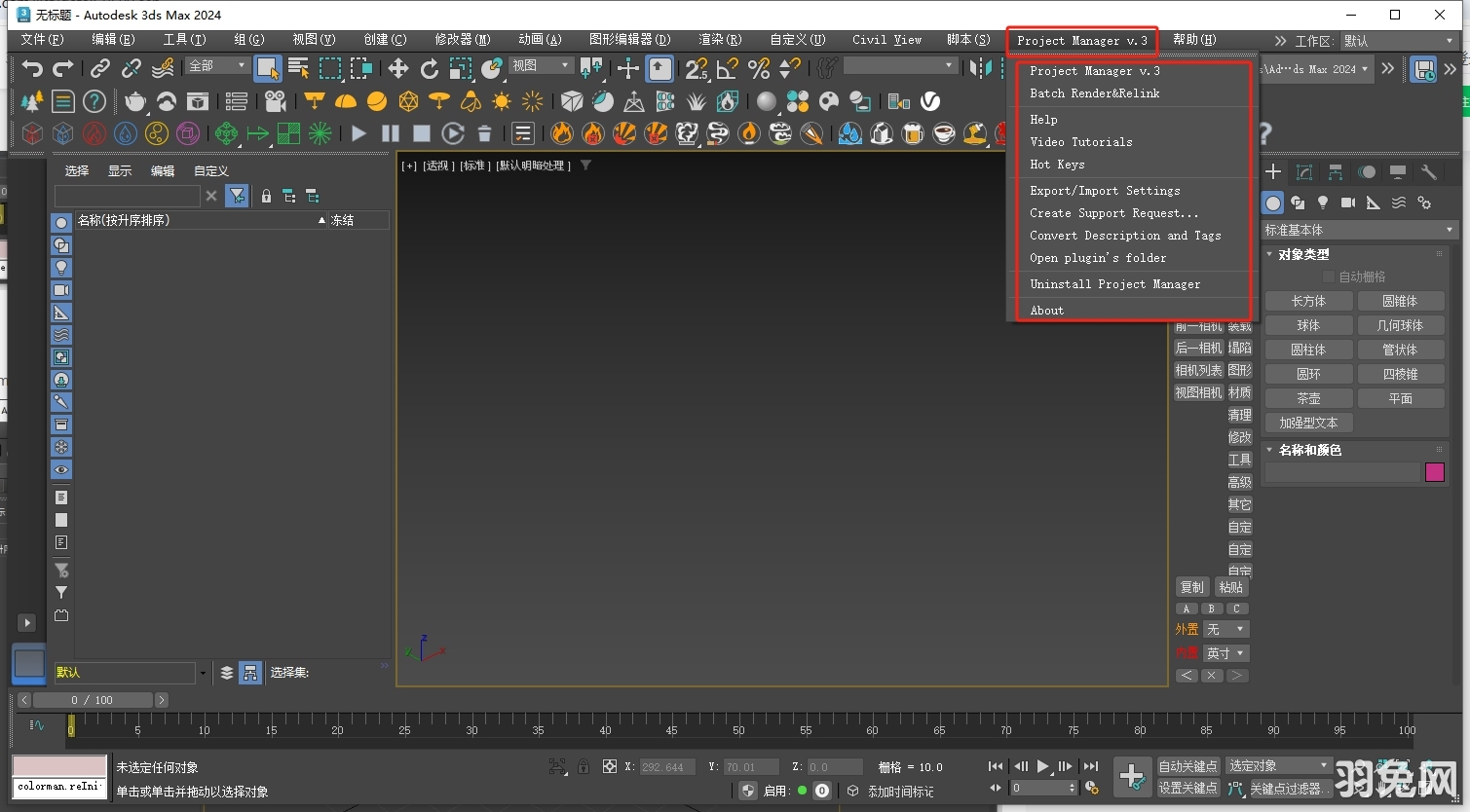The height and width of the screenshot is (812, 1470).
Task: Open the 标准基本体 category dropdown
Action: click(x=1357, y=229)
